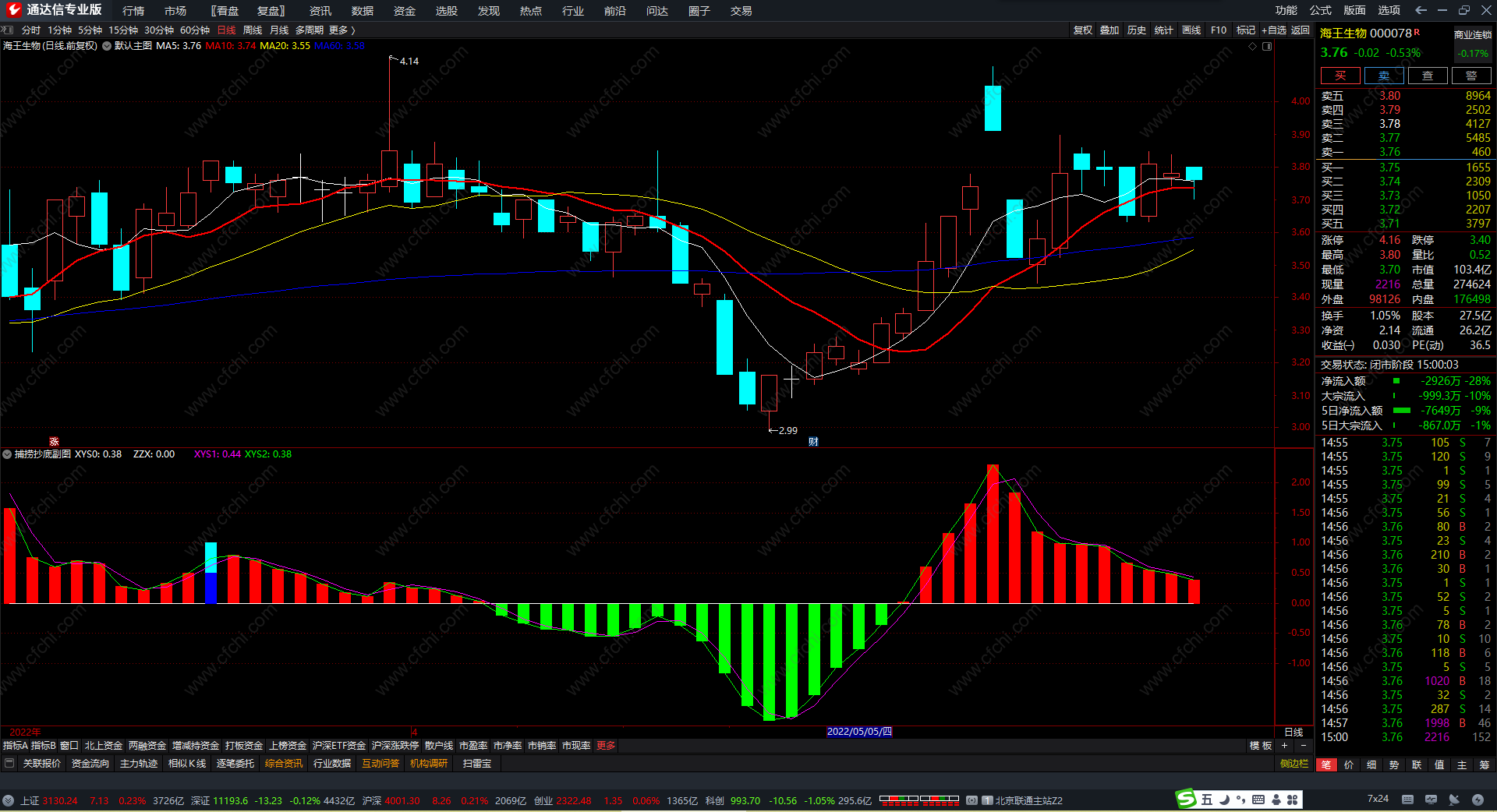This screenshot has height=812, width=1497.
Task: Click the 财 marker icon under the chart
Action: [x=813, y=442]
